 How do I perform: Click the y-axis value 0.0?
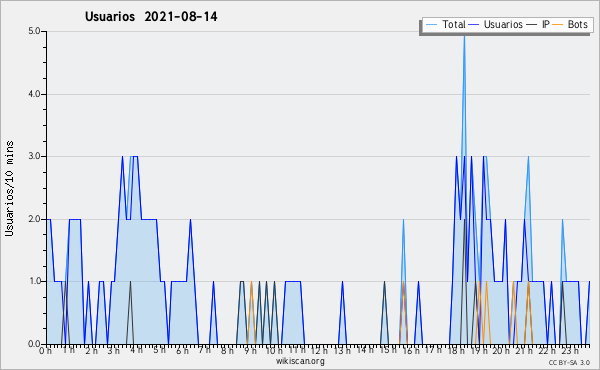point(34,344)
